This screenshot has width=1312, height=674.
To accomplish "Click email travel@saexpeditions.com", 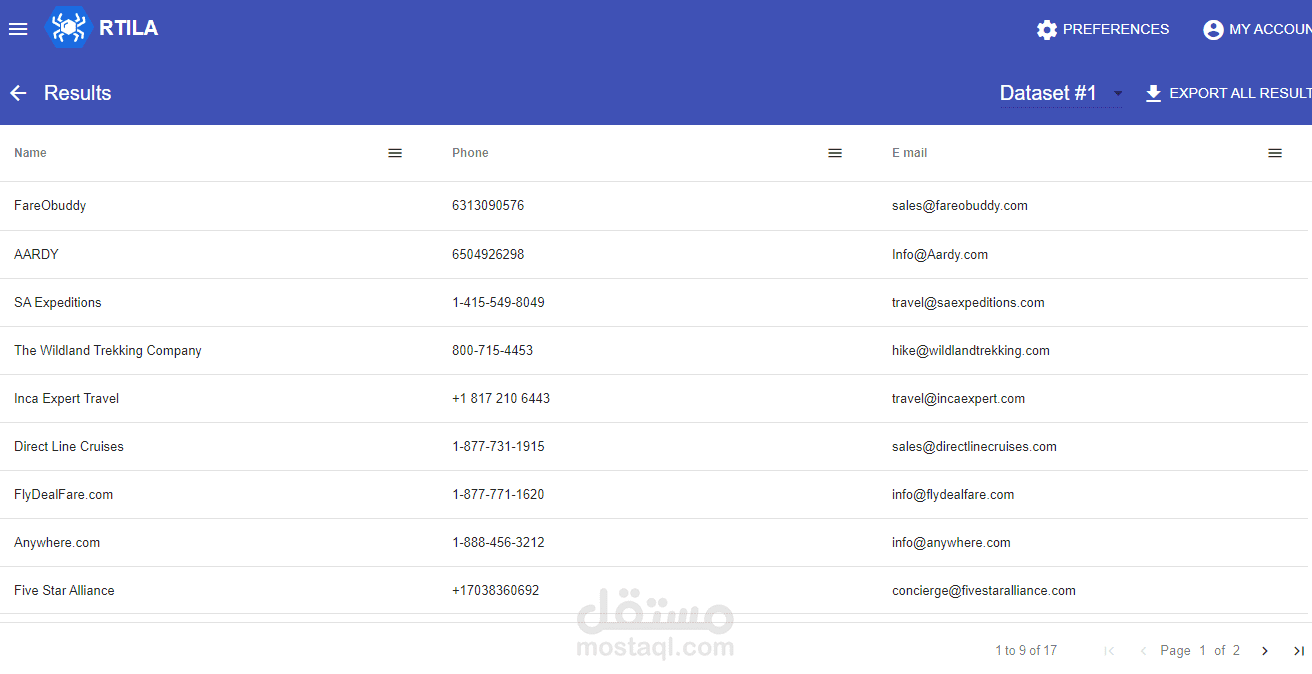I will (x=968, y=302).
